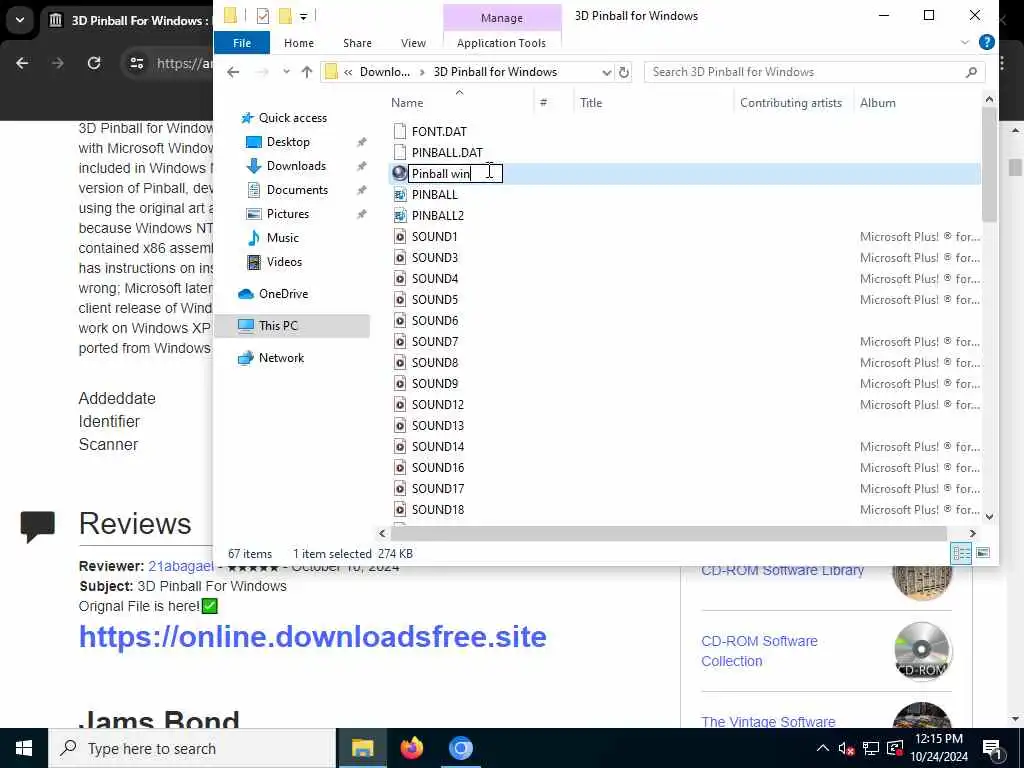Open Music in navigation pane
Screen dimensions: 1024x768
tap(282, 238)
